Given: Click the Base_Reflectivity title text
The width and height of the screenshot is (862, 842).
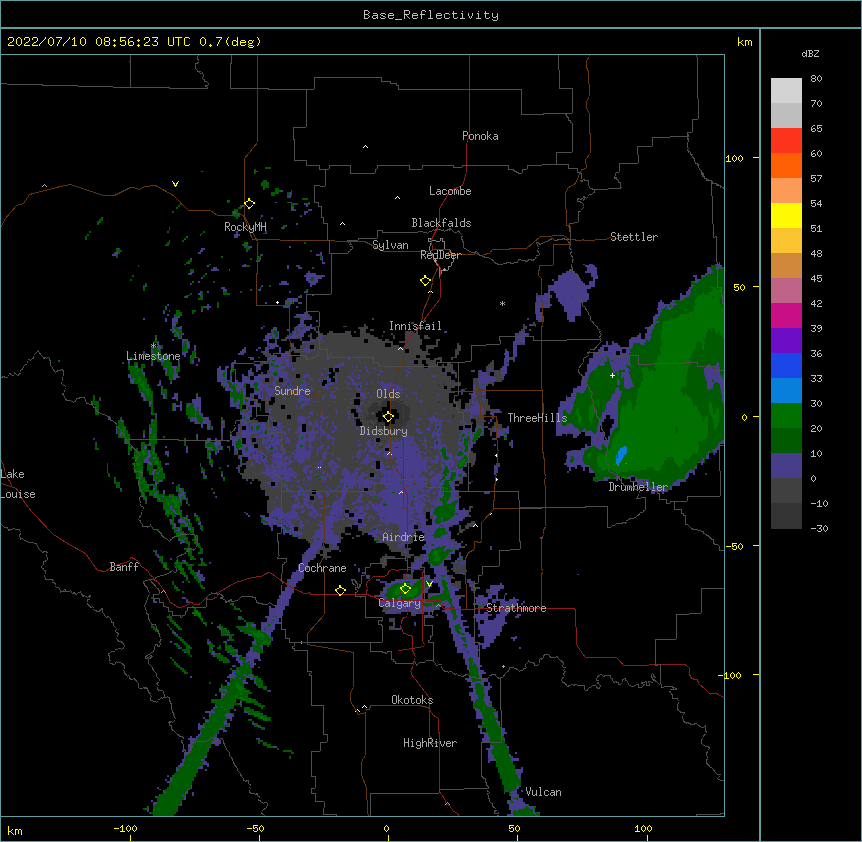Looking at the screenshot, I should pyautogui.click(x=431, y=15).
